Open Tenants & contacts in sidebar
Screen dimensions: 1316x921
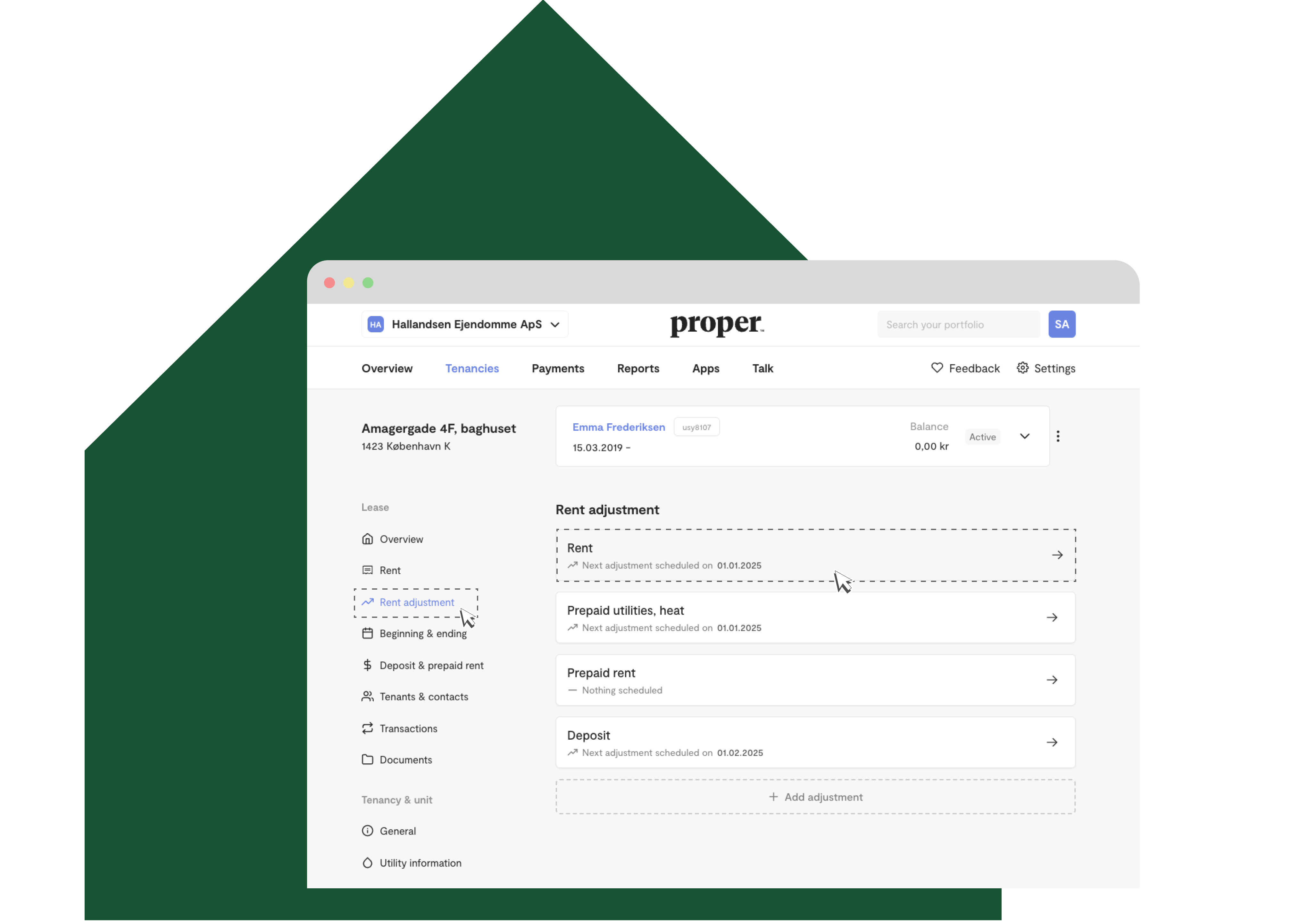[424, 697]
